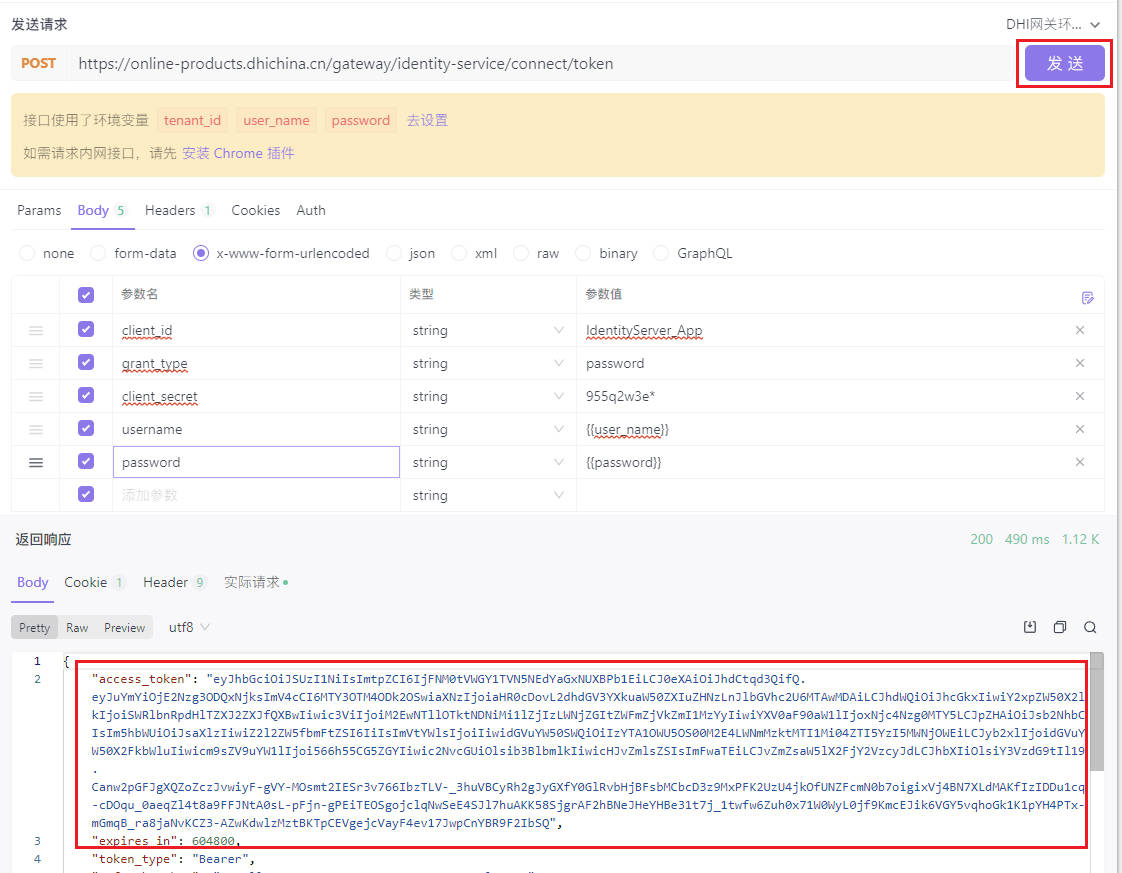
Task: Open the type dropdown in 添加参数 row
Action: pyautogui.click(x=488, y=495)
